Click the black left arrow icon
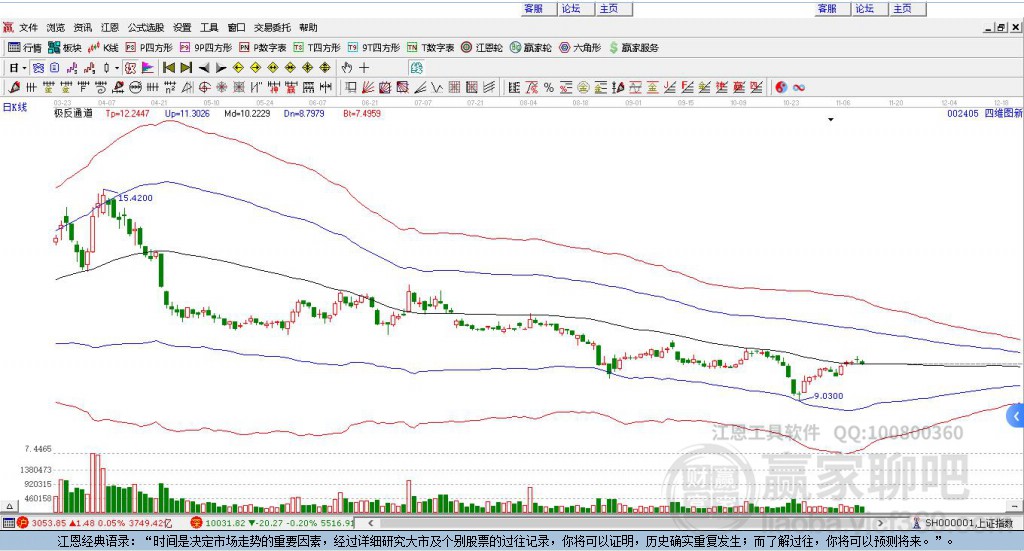 [x=204, y=68]
